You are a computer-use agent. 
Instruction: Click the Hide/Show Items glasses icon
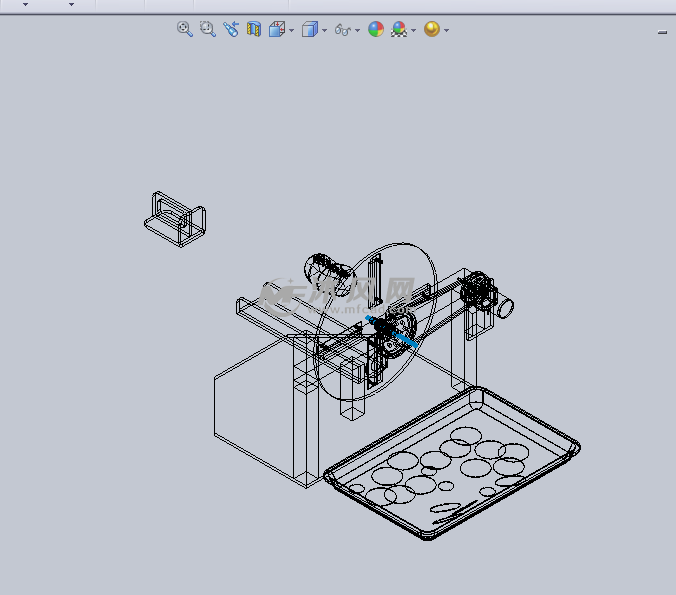pos(342,30)
